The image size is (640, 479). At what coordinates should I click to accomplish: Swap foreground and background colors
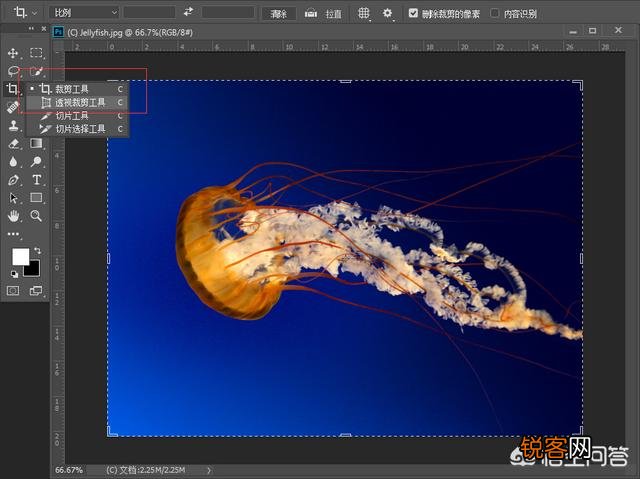coord(38,251)
